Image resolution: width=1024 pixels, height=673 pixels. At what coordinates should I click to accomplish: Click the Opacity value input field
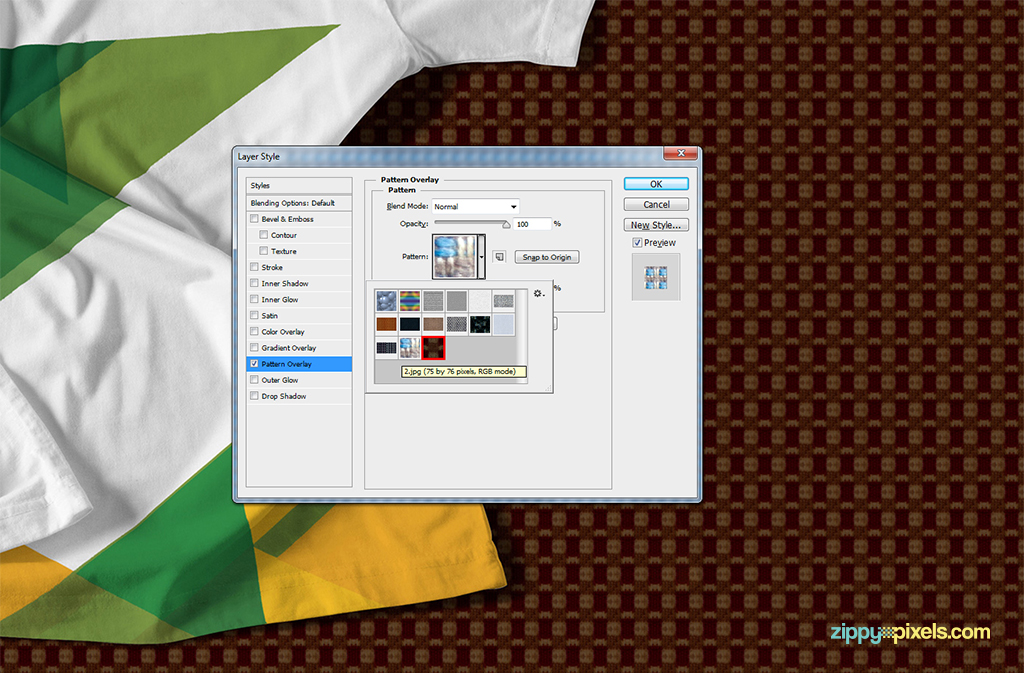[533, 224]
